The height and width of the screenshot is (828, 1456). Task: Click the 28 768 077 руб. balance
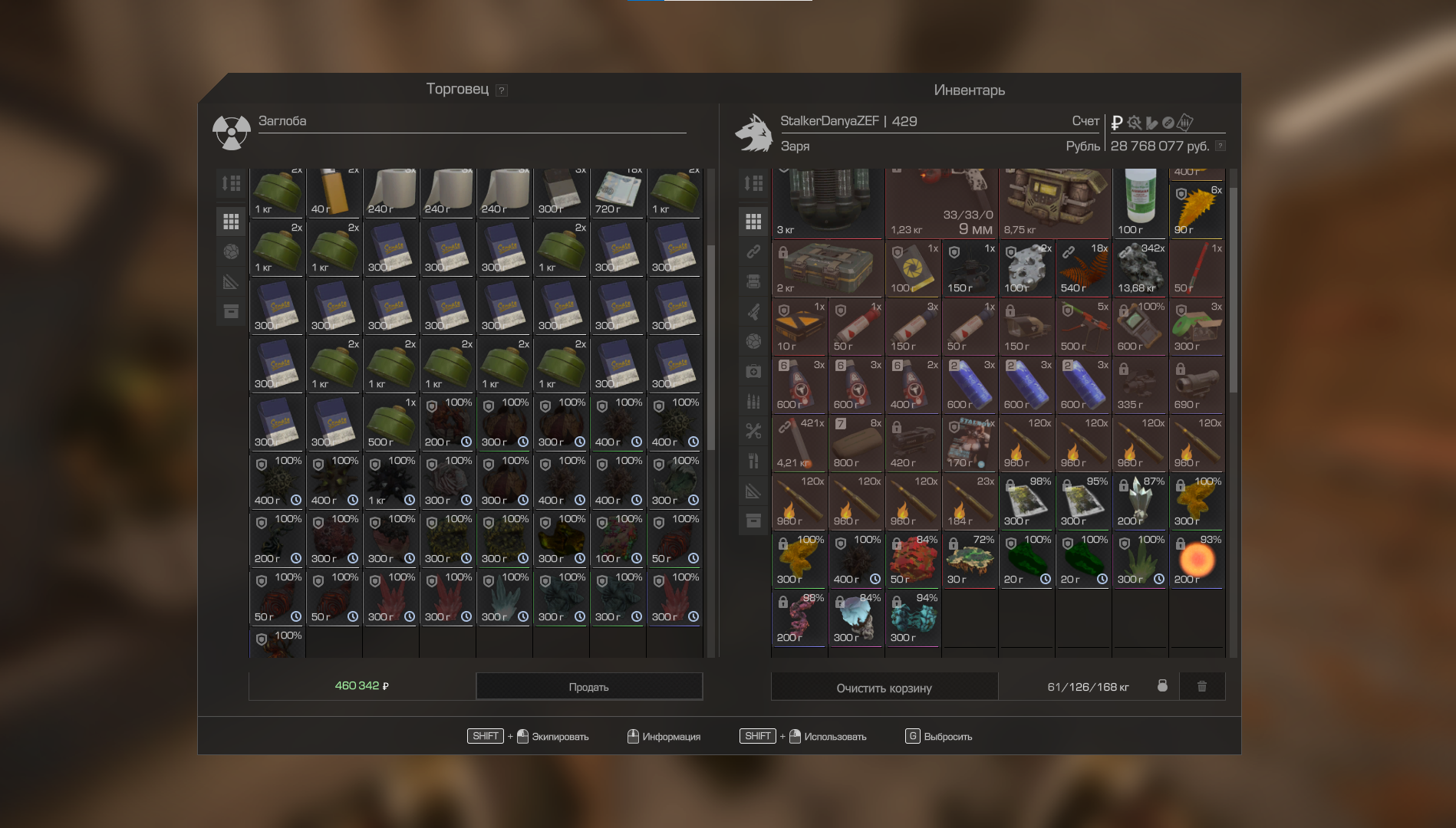tap(1160, 146)
